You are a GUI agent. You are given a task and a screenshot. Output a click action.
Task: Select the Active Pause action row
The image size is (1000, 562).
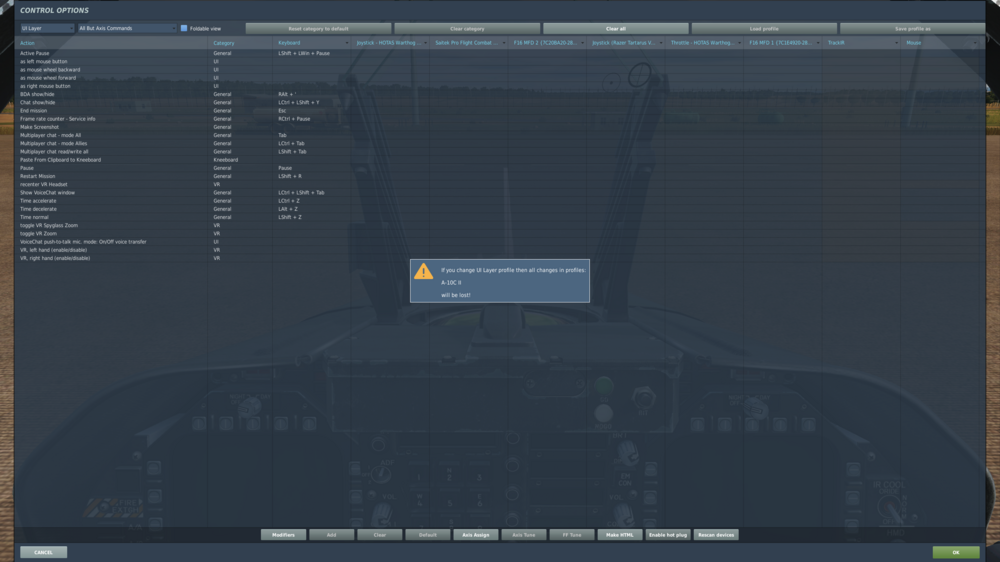click(499, 53)
